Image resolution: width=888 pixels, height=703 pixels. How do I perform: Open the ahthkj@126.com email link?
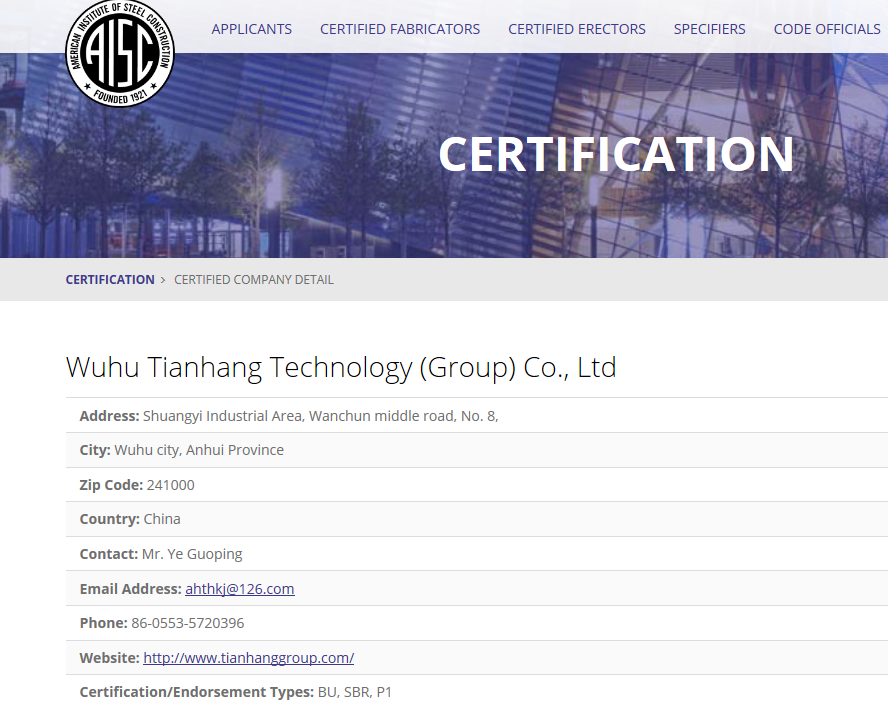click(240, 589)
